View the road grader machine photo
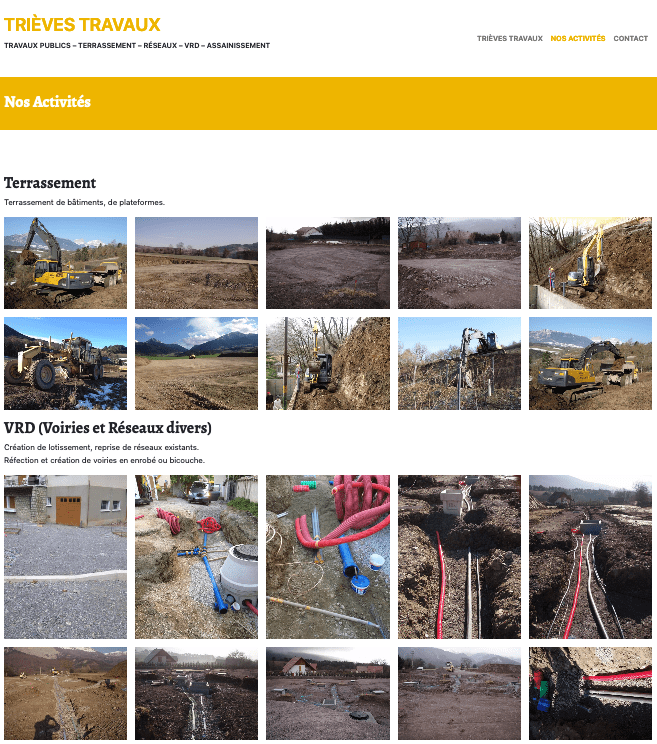 [x=65, y=363]
